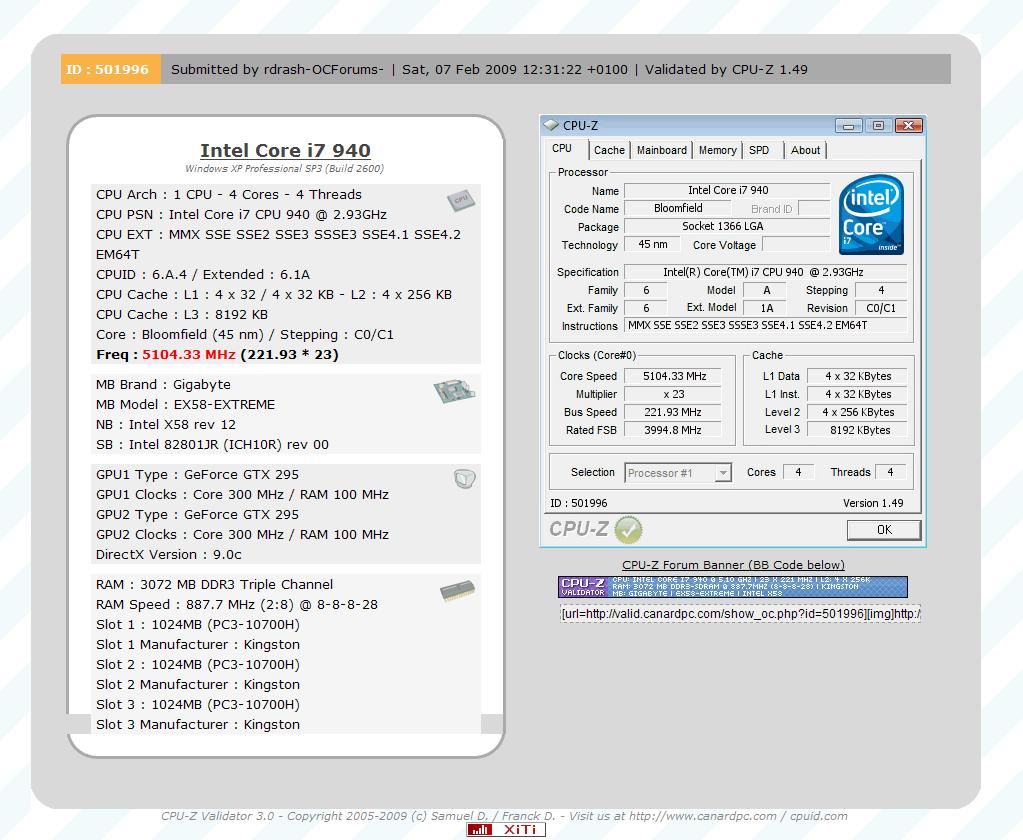Click the Instructions field in CPU-Z
1023x840 pixels.
click(x=766, y=325)
